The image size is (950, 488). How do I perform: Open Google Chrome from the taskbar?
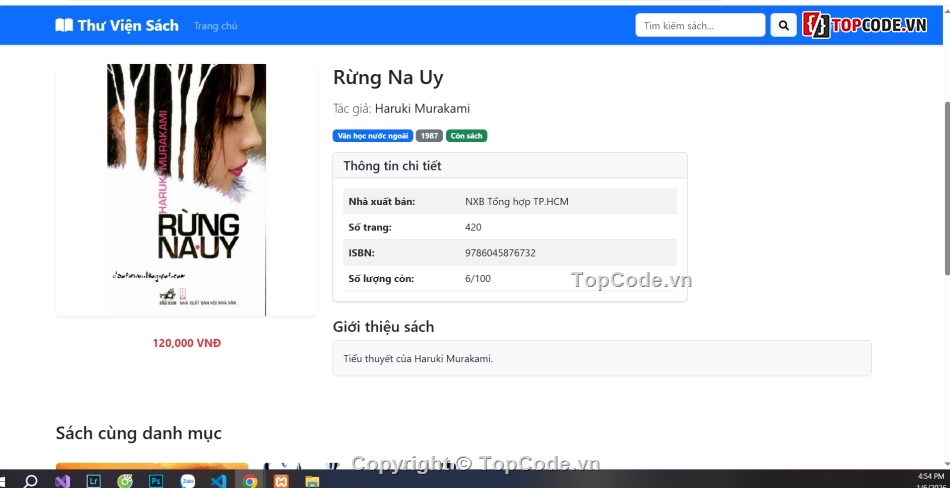click(x=250, y=480)
